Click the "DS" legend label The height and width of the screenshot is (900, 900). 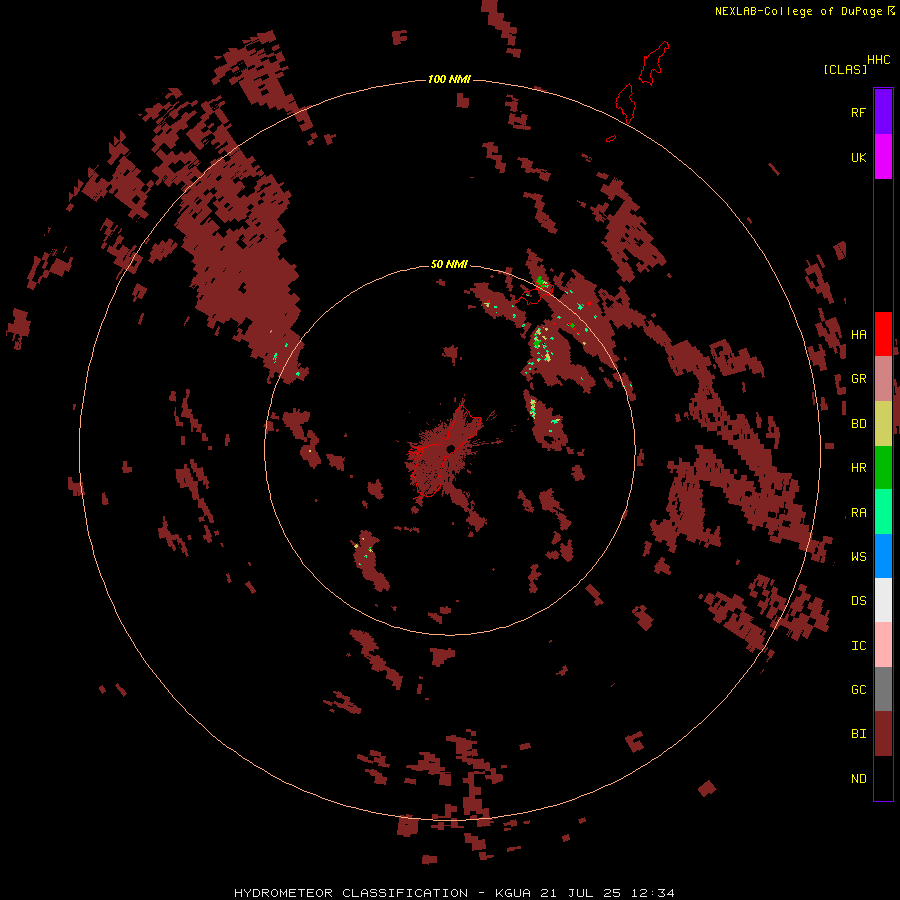point(858,601)
